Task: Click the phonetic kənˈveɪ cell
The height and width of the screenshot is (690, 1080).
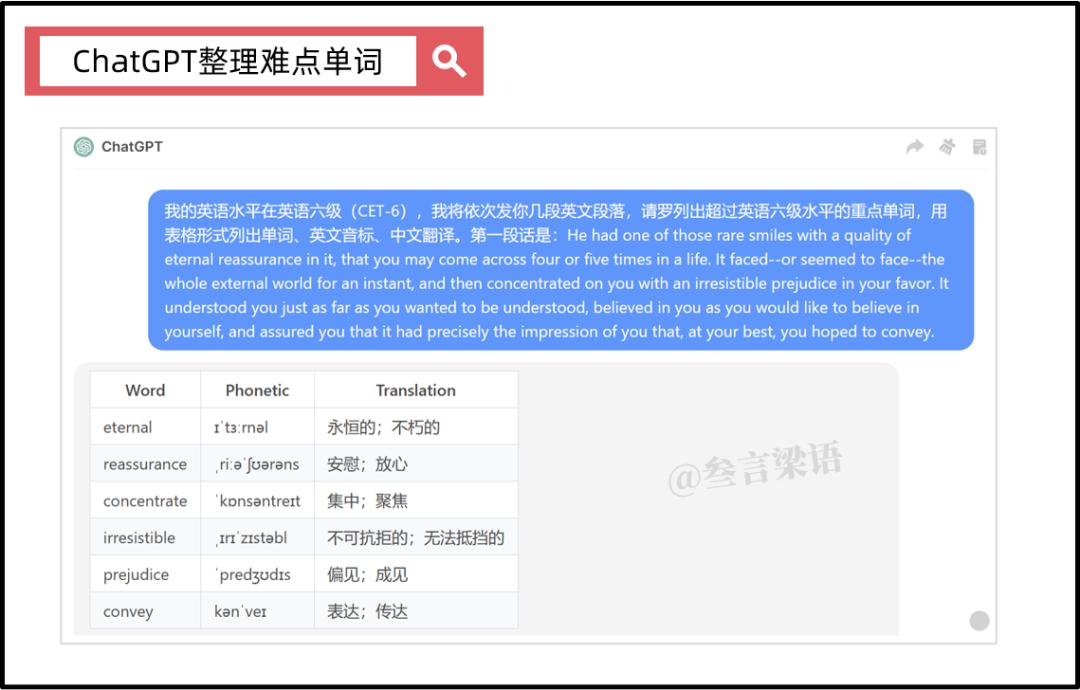Action: [257, 611]
